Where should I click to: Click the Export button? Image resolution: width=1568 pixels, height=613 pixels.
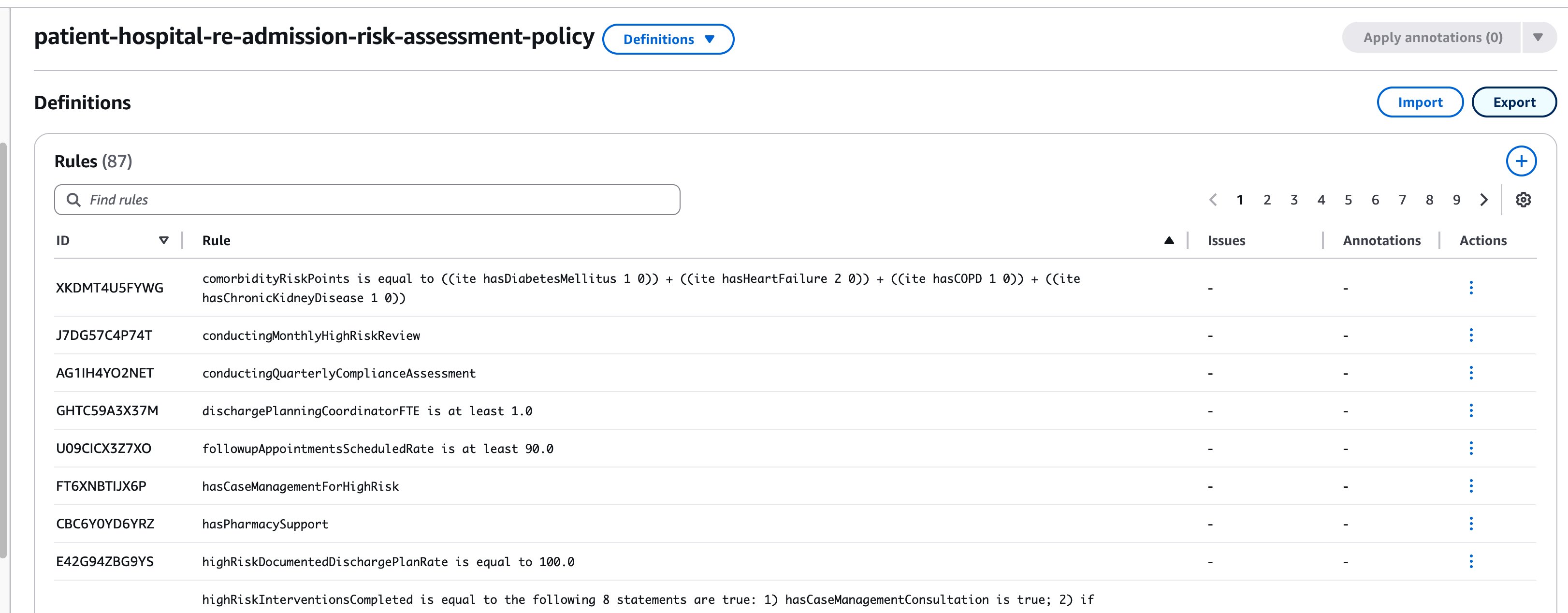1513,102
